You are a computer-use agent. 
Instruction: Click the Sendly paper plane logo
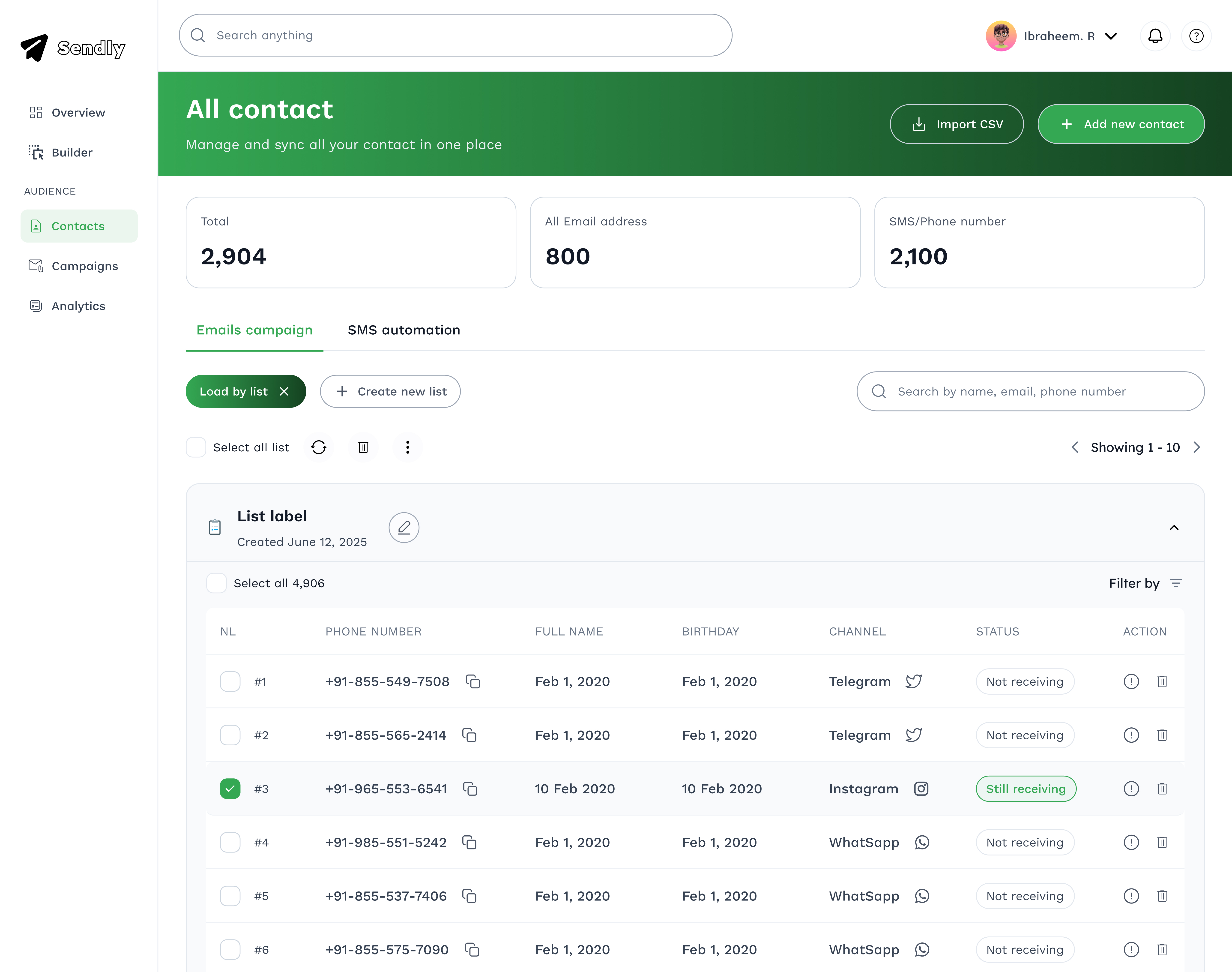click(x=34, y=48)
